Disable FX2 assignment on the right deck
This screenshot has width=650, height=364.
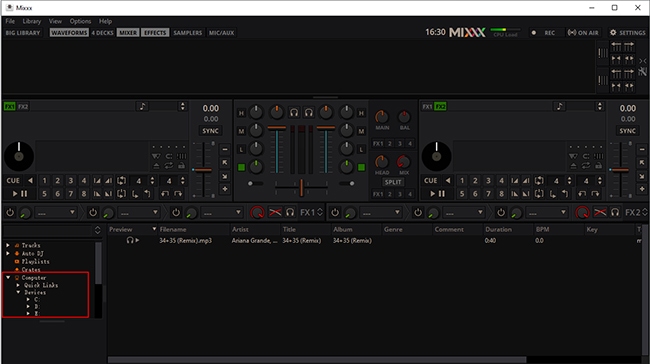[x=440, y=107]
